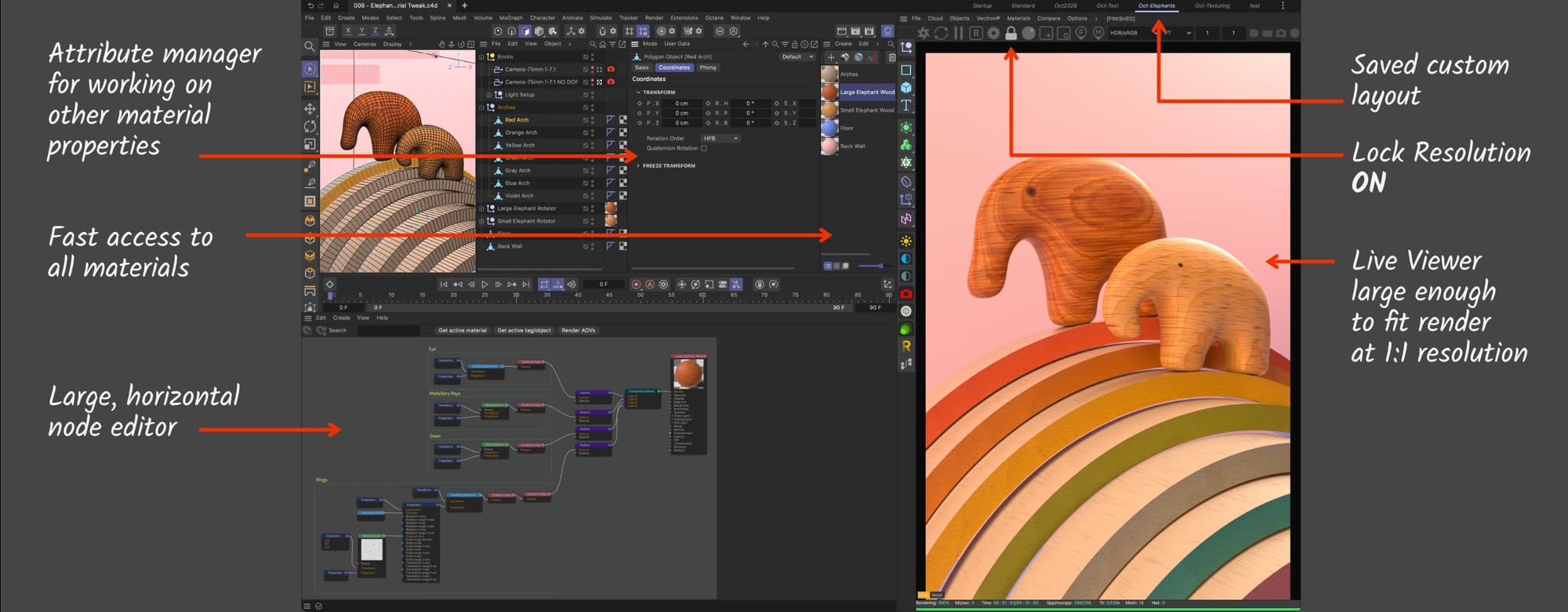Click Render AOVs button
Screen dimensions: 1568x612
point(579,331)
